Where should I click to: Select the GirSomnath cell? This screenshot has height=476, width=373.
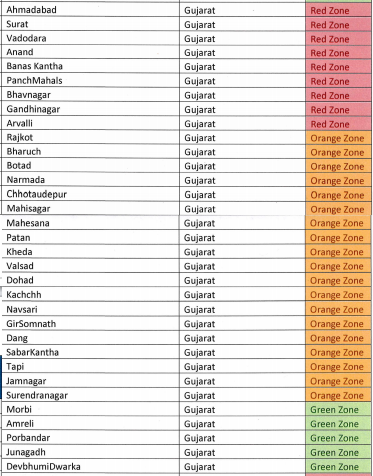pyautogui.click(x=90, y=324)
